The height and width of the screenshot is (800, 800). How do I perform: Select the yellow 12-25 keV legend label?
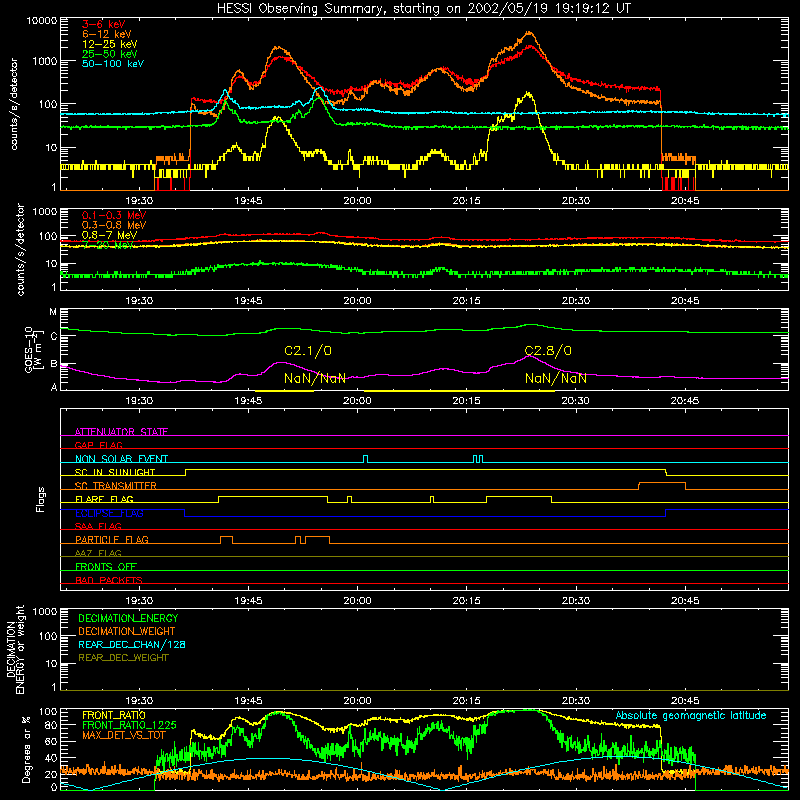tap(109, 44)
